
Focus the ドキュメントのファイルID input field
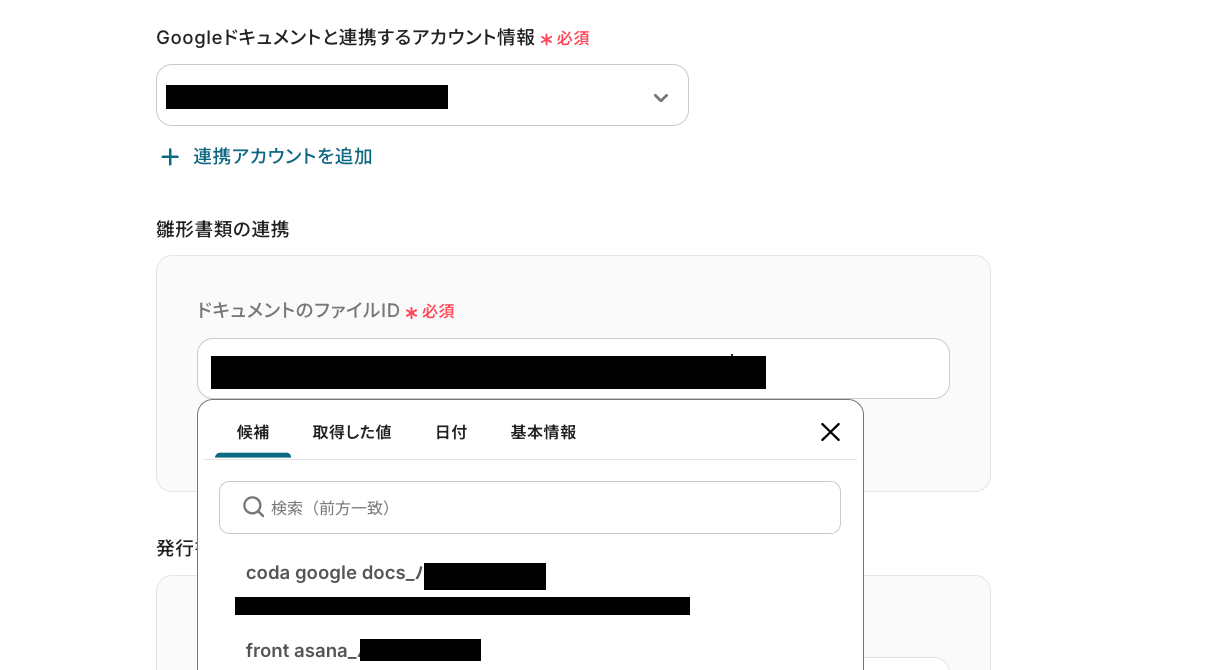[855, 369]
